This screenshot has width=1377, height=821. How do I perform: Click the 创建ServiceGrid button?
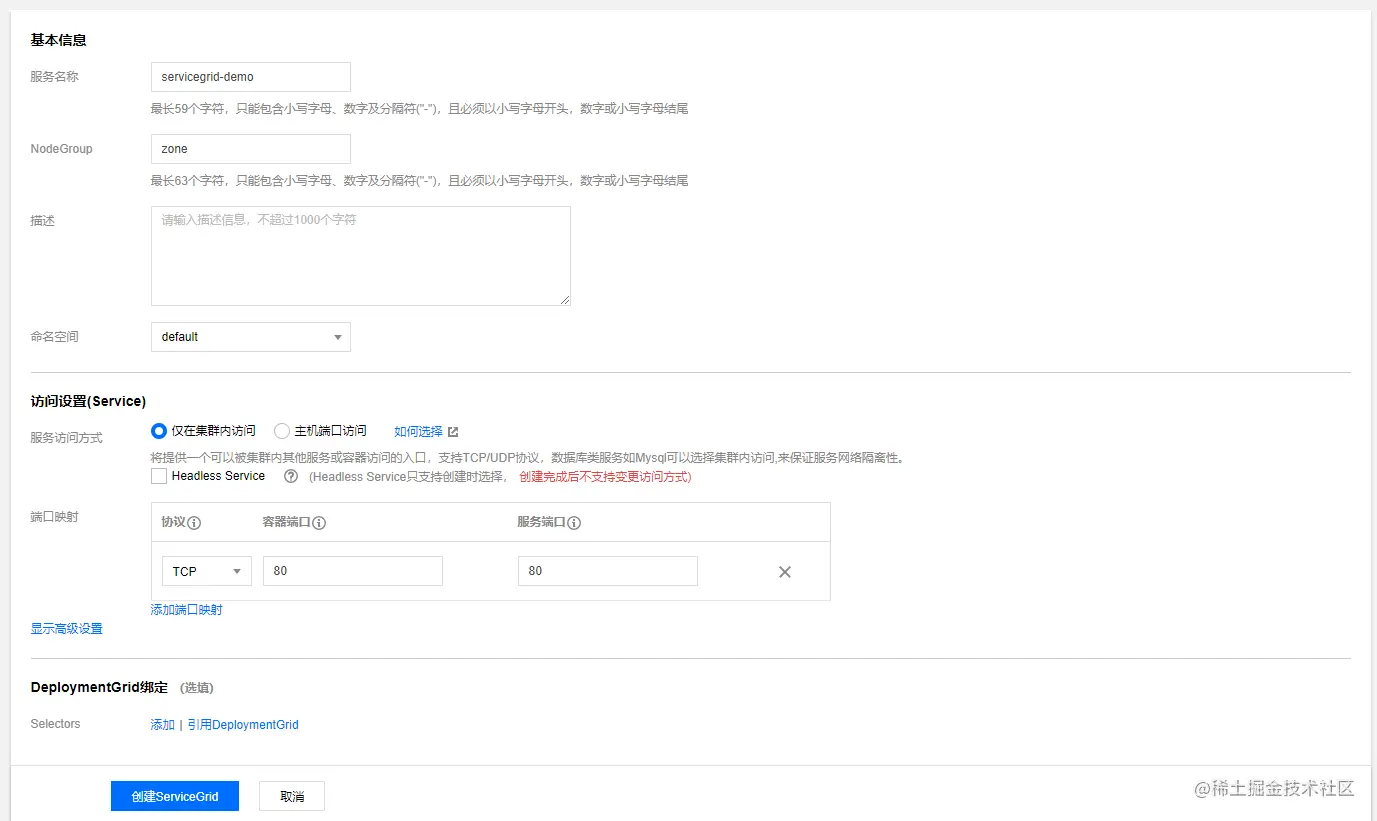click(x=175, y=796)
